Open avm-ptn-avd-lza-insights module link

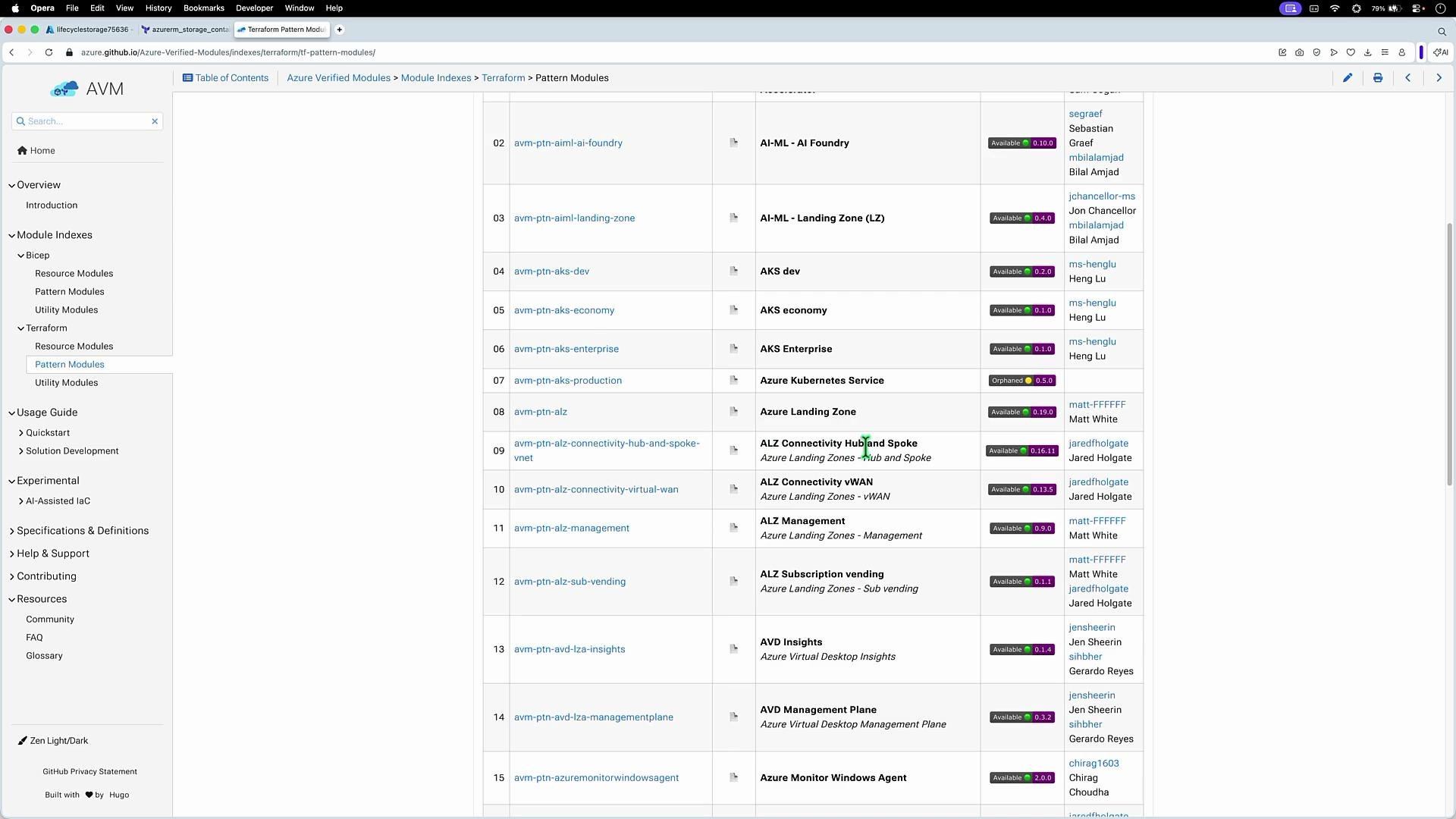(x=570, y=649)
